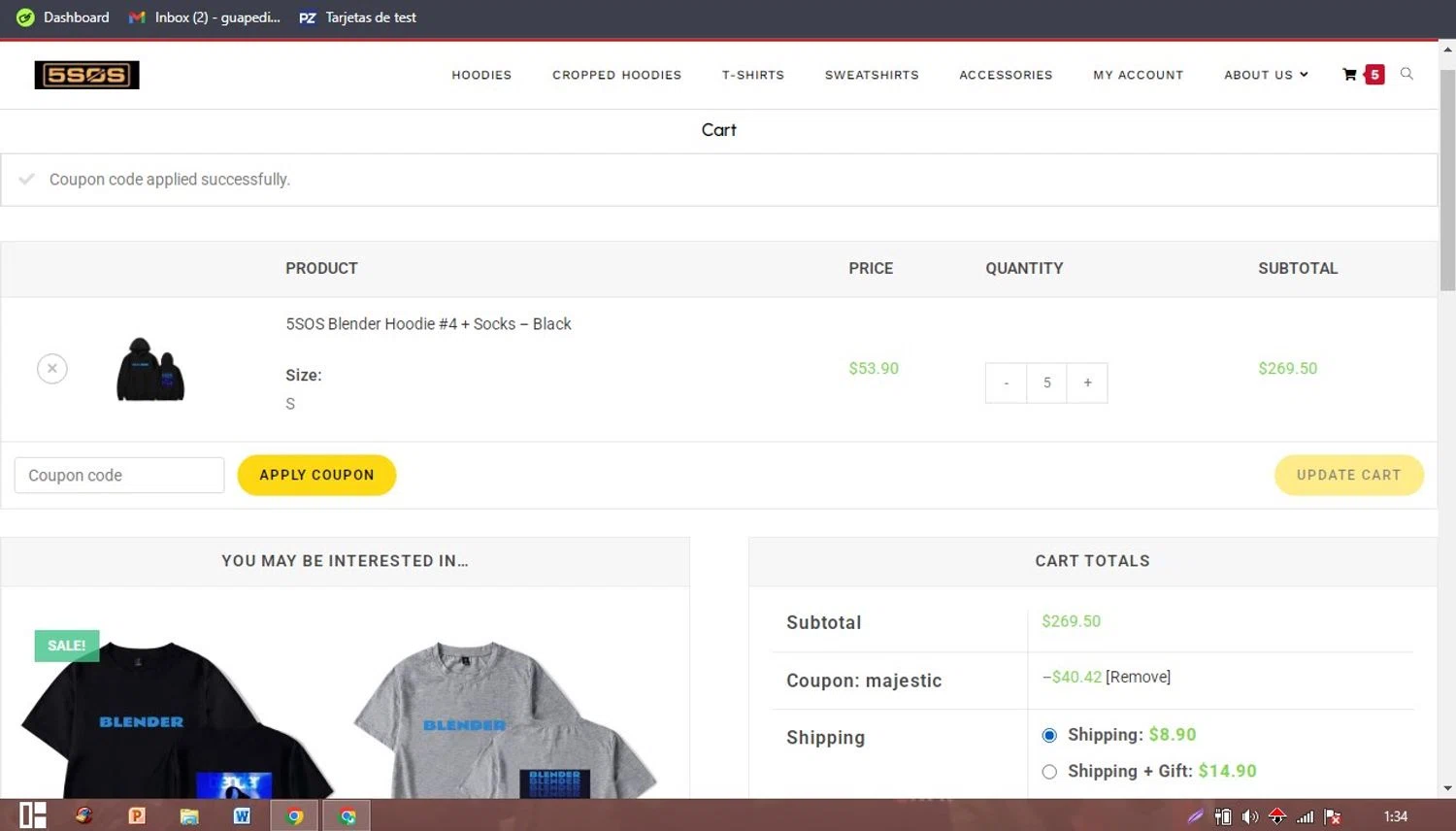This screenshot has width=1456, height=831.
Task: Select the Shipping + Gift $14.90 option
Action: tap(1049, 772)
